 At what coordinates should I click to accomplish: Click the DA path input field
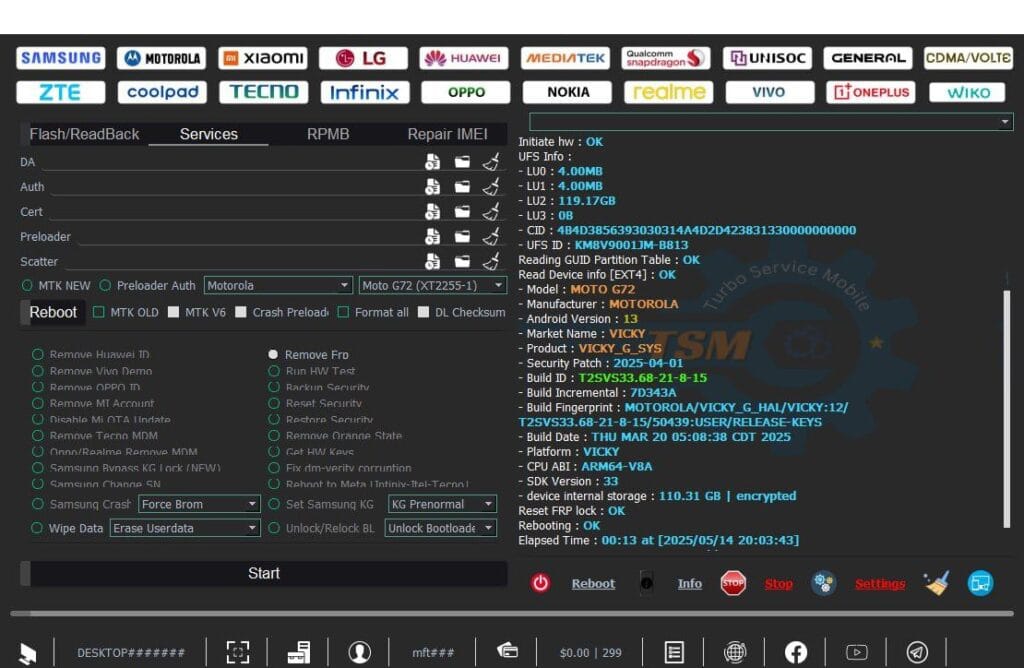[231, 162]
